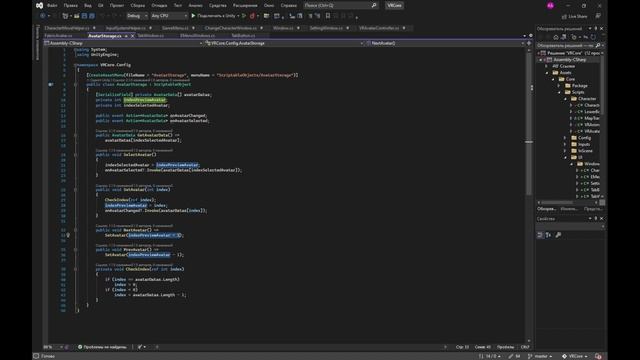The image size is (640, 360).
Task: Switch to InputSystemHelper.cs tab
Action: pos(126,28)
